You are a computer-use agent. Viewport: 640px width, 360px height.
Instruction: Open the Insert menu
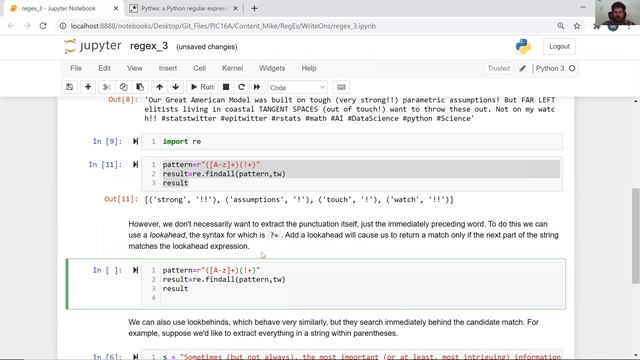(x=168, y=68)
